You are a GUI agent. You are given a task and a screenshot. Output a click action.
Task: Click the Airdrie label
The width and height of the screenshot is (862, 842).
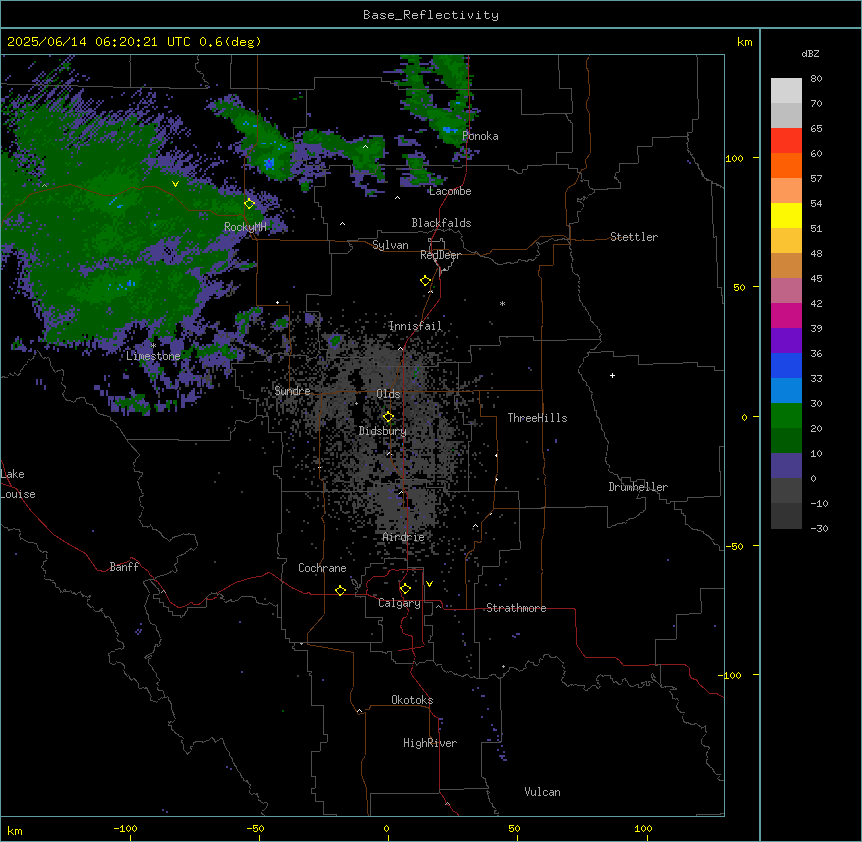coord(404,537)
